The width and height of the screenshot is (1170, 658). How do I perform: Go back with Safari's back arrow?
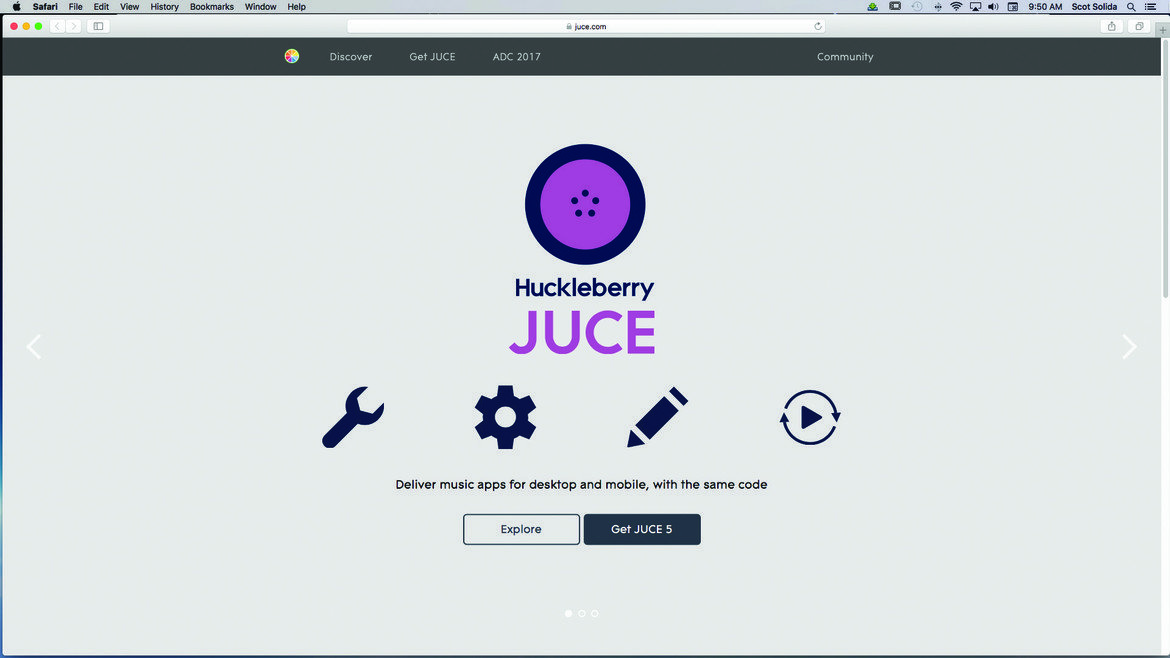57,26
